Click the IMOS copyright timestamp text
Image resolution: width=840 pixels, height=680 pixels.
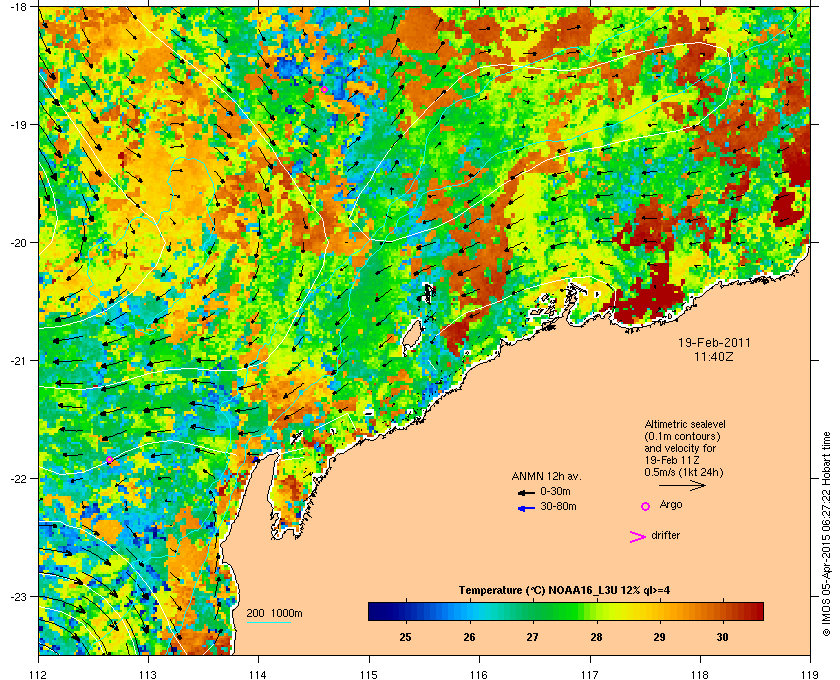click(826, 534)
